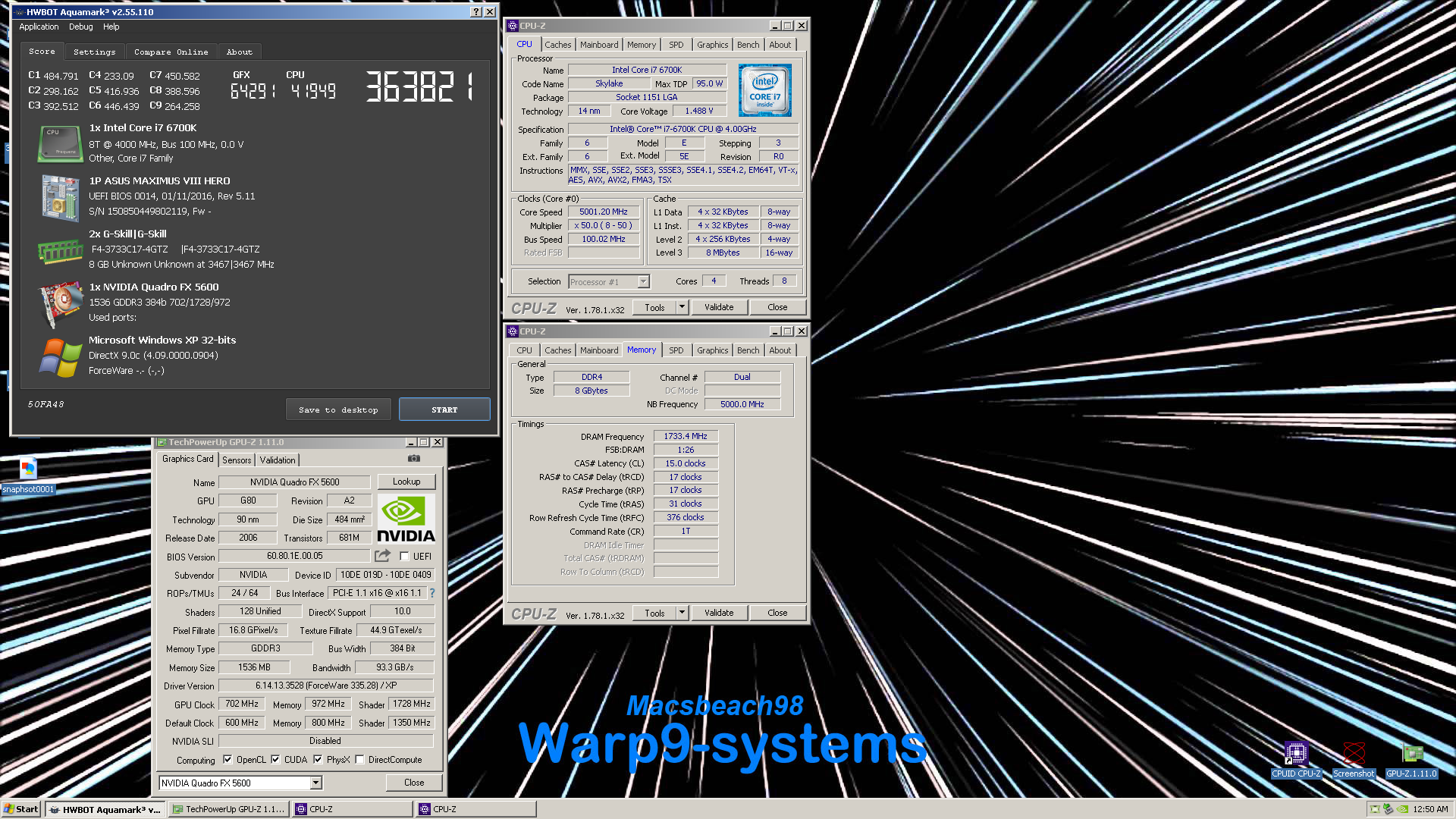The width and height of the screenshot is (1456, 819).
Task: Click Close in the top CPU-Z window
Action: tap(777, 307)
